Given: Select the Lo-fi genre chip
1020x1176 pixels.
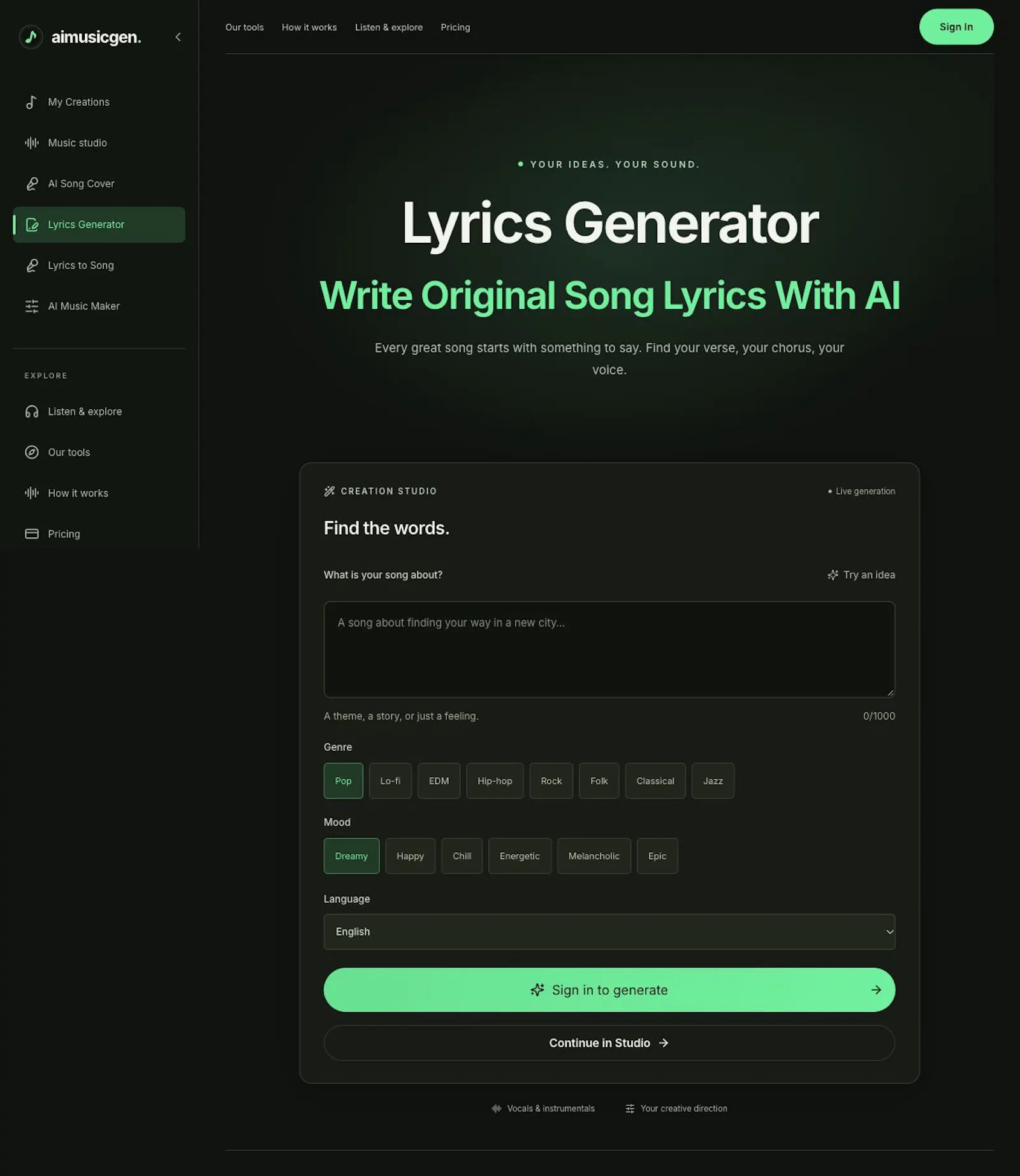Looking at the screenshot, I should (390, 781).
